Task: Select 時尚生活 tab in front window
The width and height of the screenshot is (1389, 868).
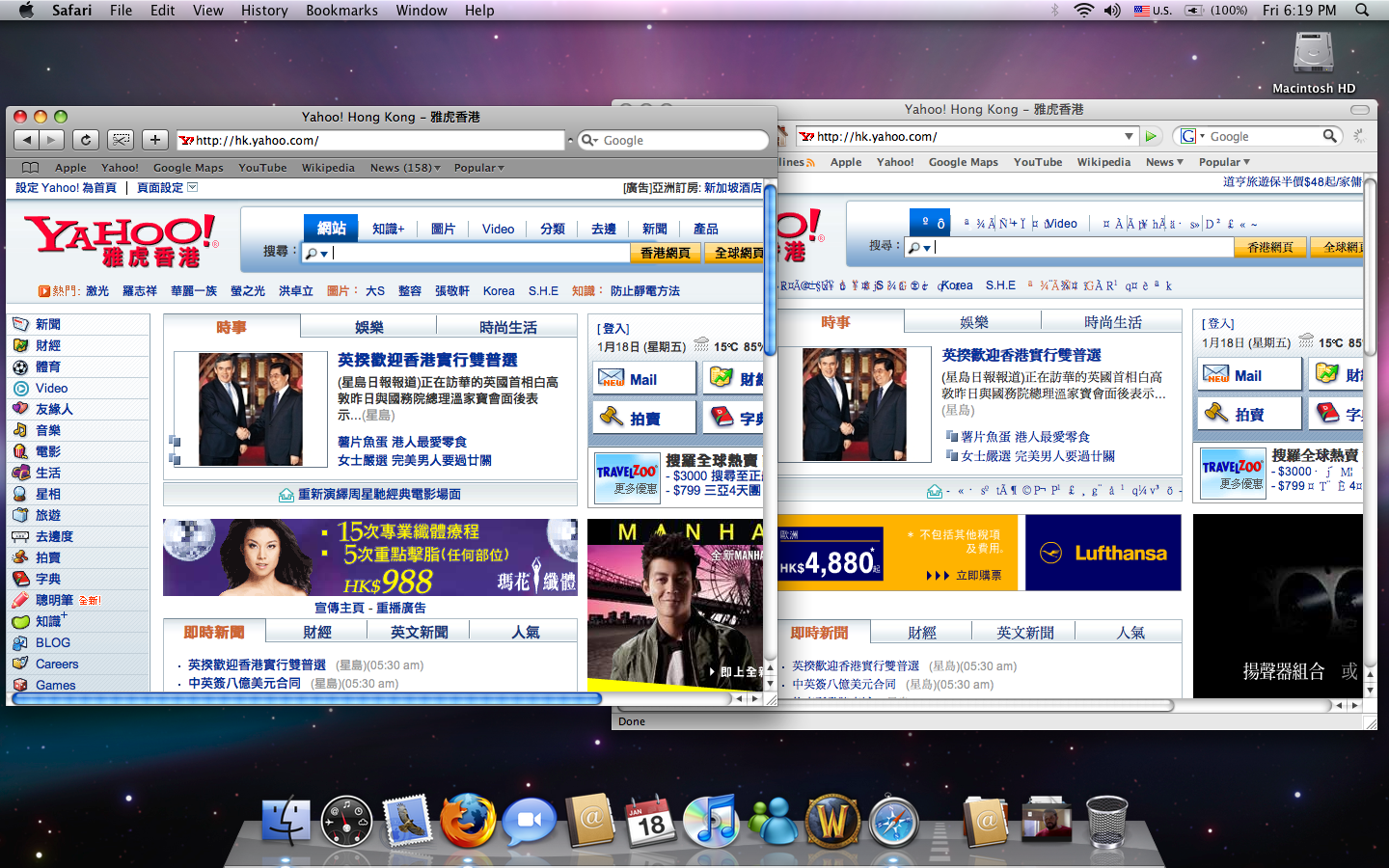Action: pyautogui.click(x=508, y=327)
